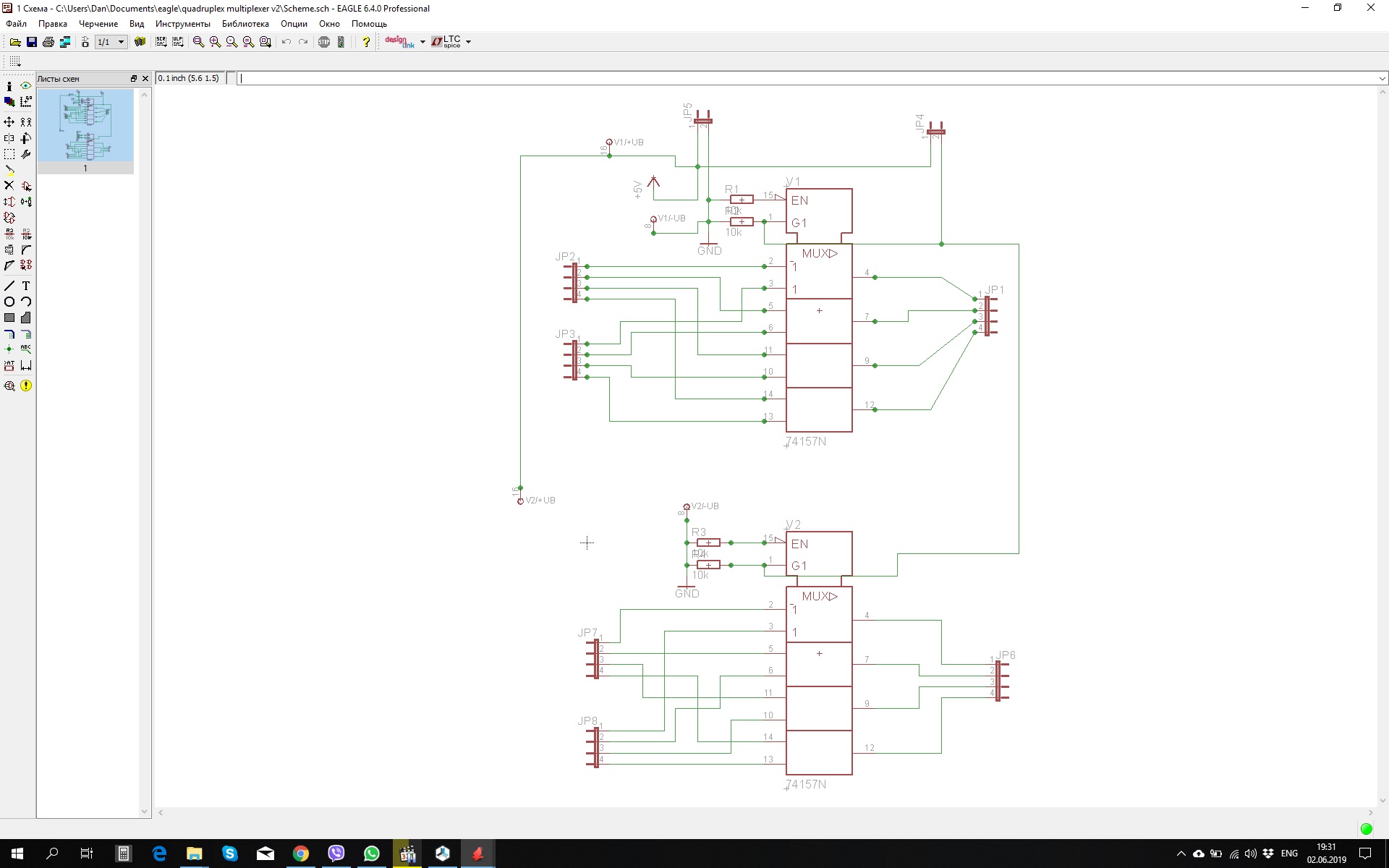Open Chrome from the taskbar

tap(300, 854)
